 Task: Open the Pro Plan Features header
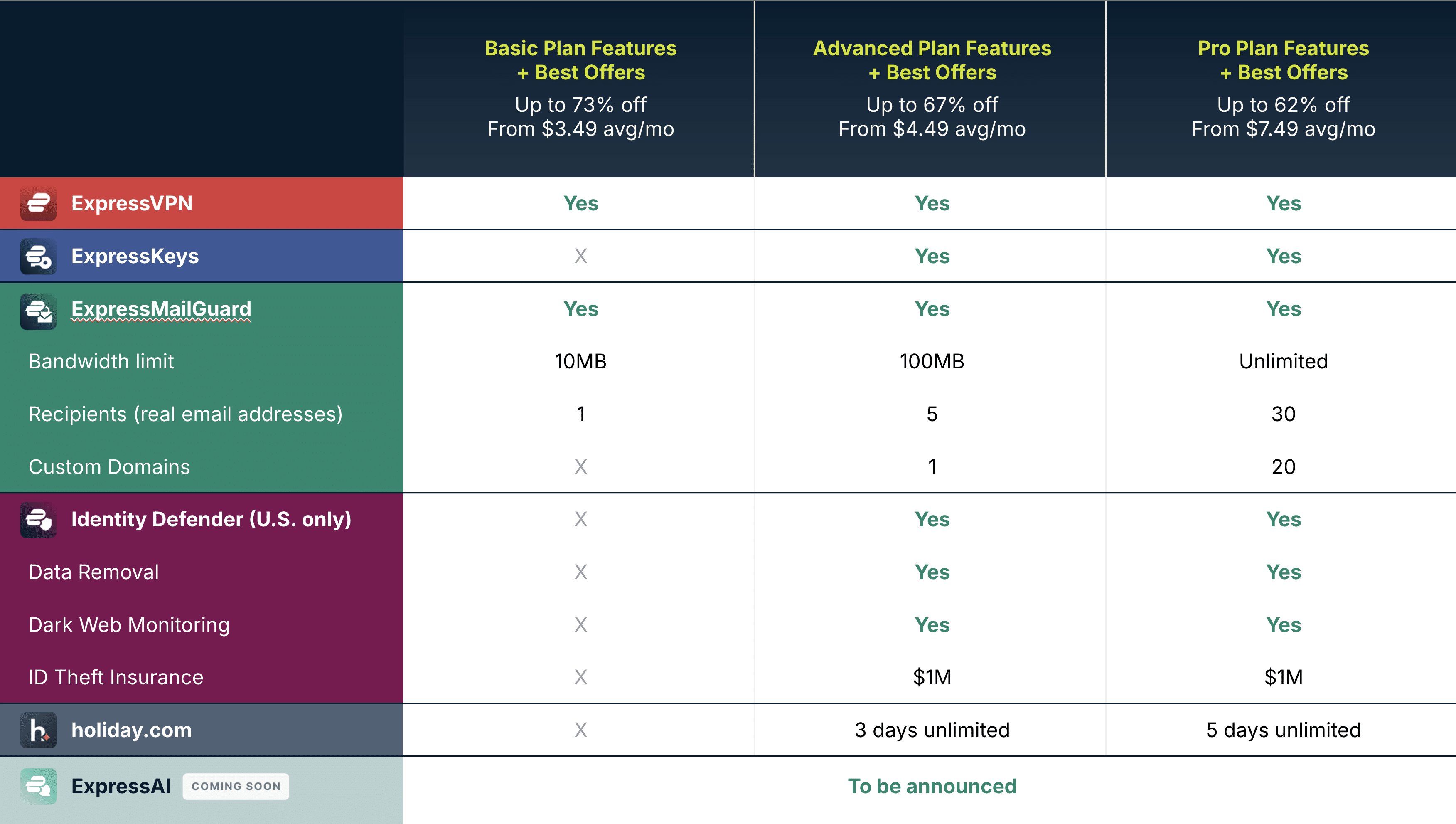1283,60
